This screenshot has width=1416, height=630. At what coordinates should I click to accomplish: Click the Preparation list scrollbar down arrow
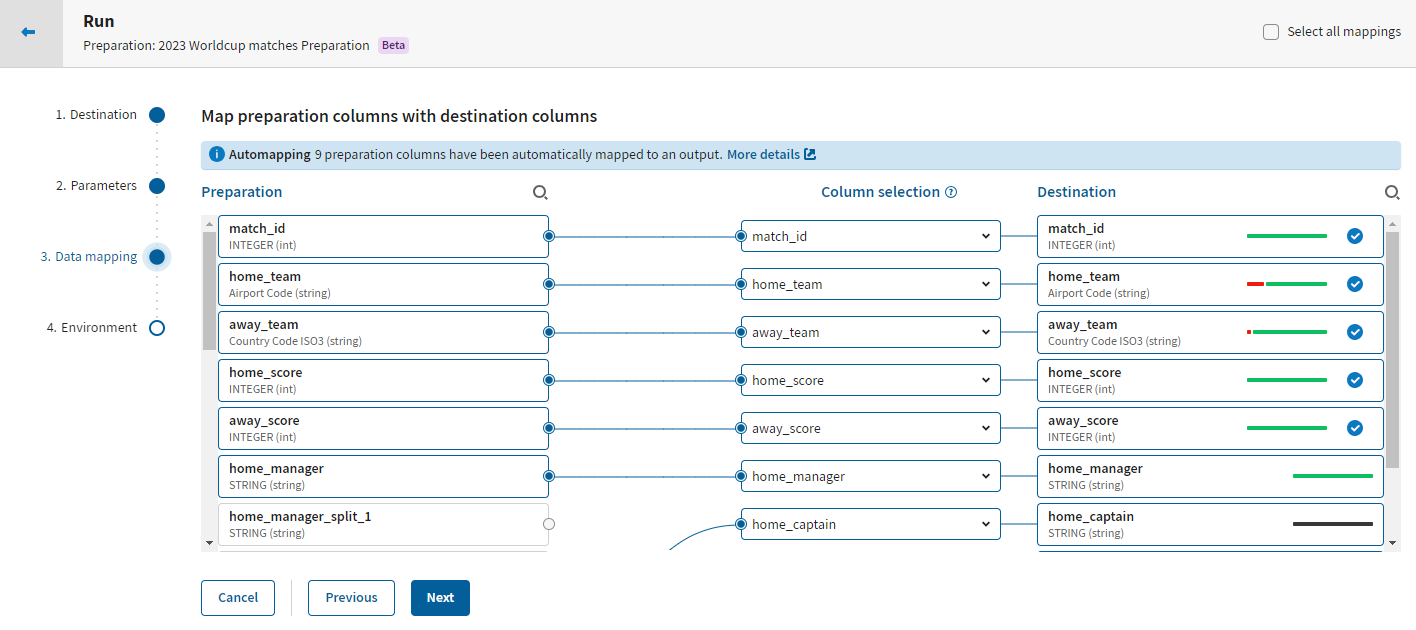click(x=209, y=542)
